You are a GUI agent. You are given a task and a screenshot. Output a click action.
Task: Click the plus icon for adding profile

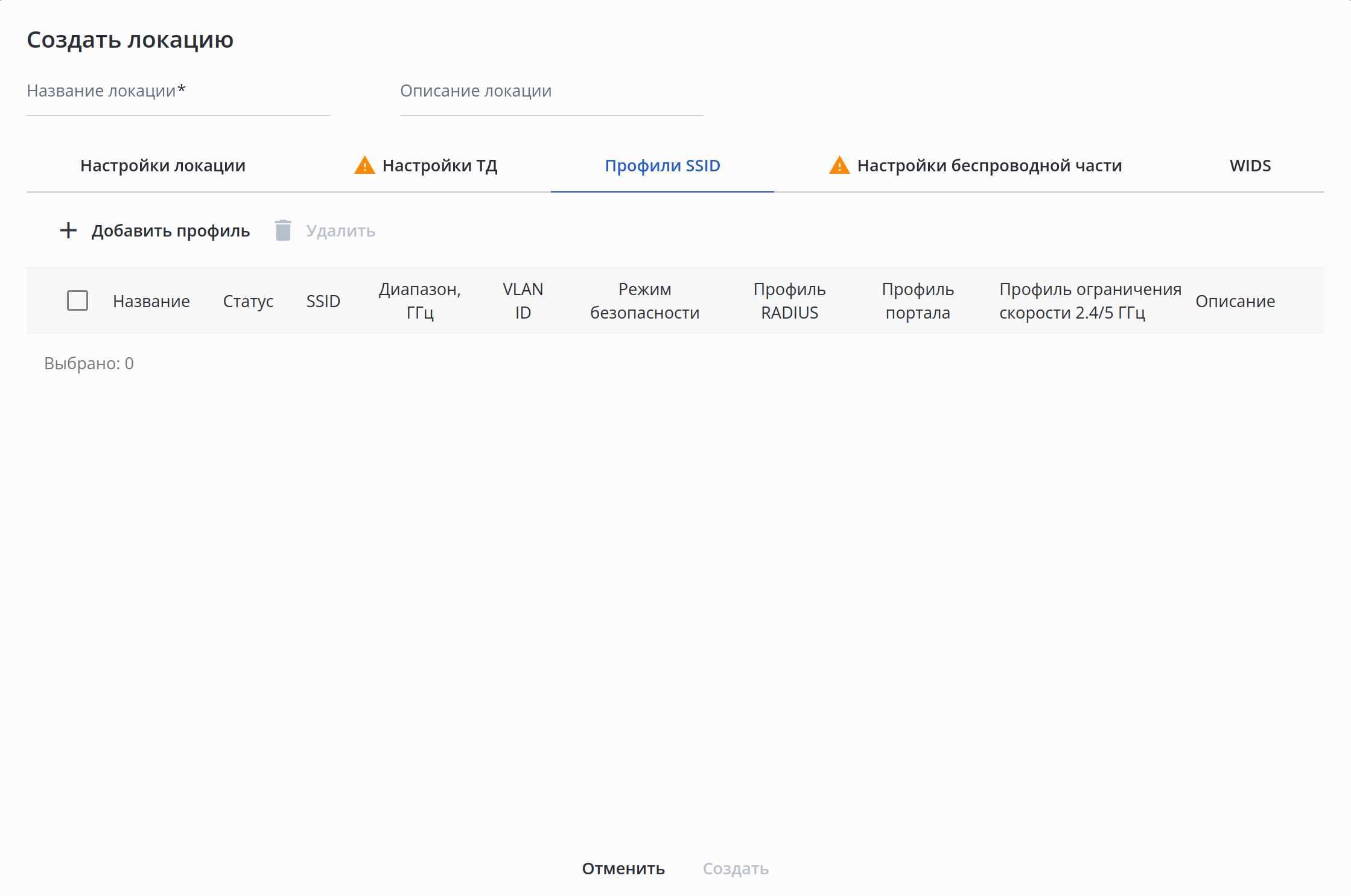point(68,230)
